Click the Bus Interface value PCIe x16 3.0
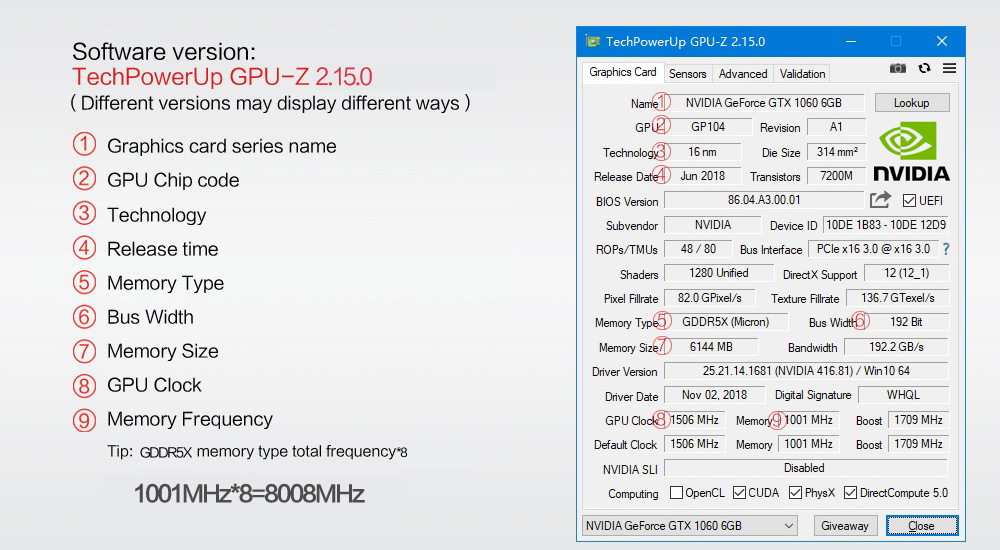Screen dimensions: 1000x550 pos(873,249)
